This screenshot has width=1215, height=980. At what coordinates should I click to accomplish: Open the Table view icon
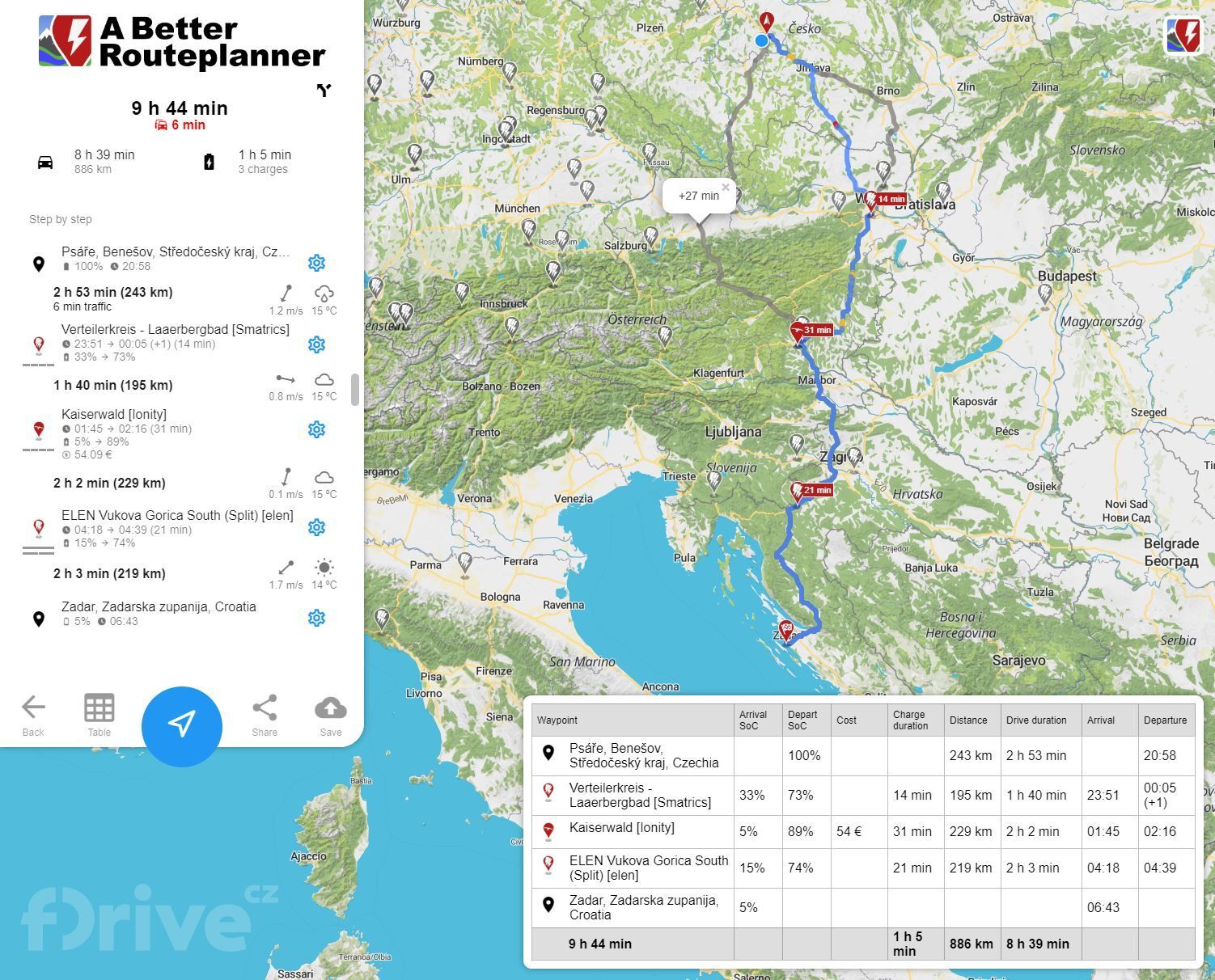point(99,708)
